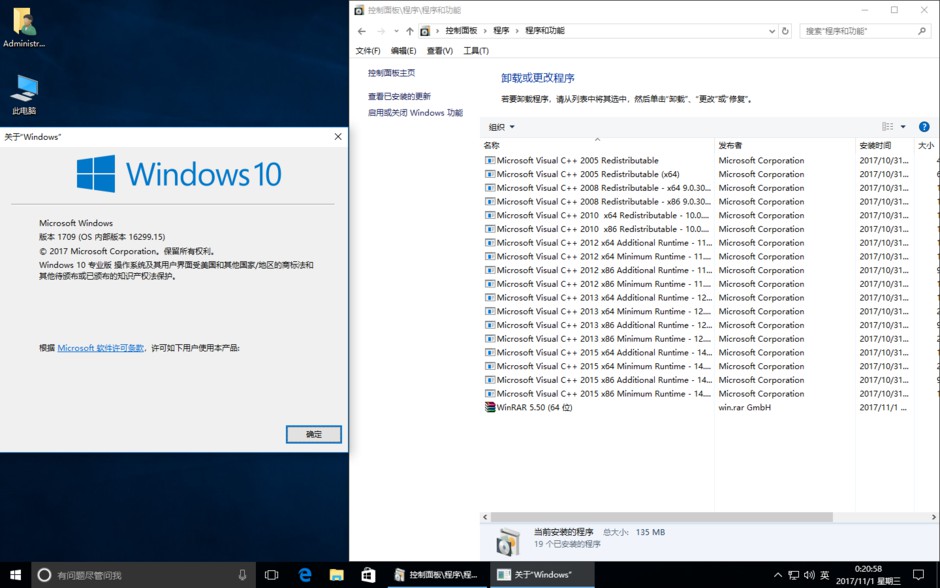The height and width of the screenshot is (588, 940).
Task: Open the Microsoft 软件许可条款 link
Action: [101, 348]
